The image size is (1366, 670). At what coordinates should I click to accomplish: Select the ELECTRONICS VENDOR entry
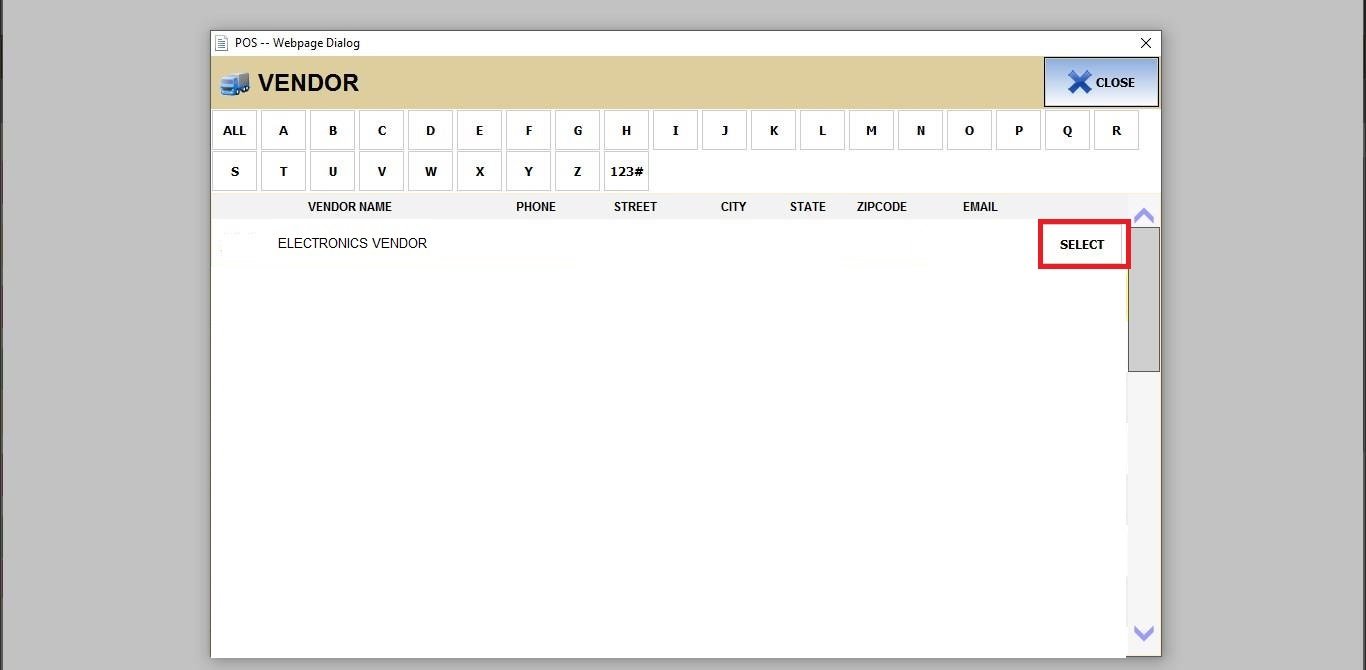click(x=1083, y=245)
